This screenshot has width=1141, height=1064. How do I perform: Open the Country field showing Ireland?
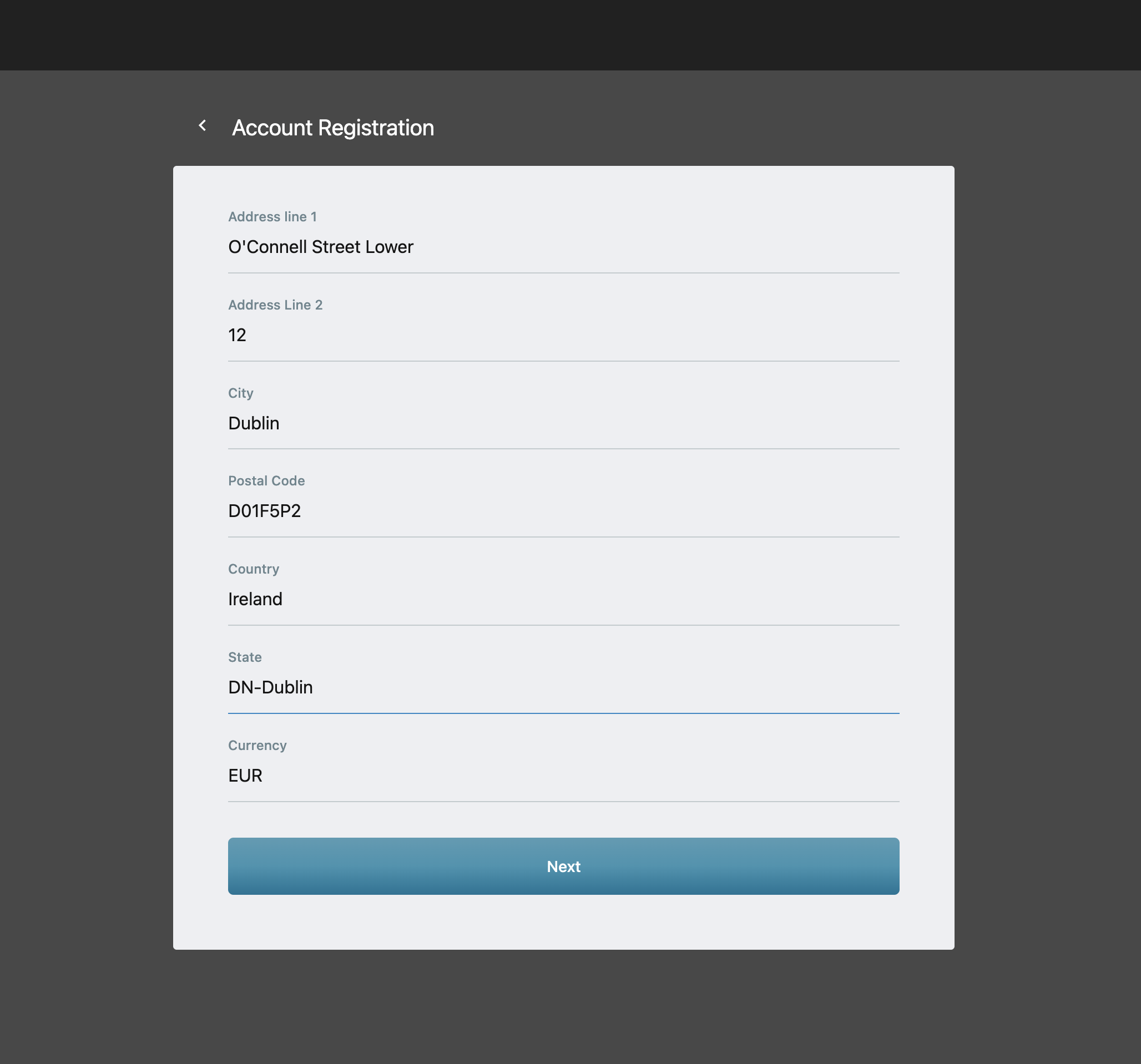[x=563, y=599]
